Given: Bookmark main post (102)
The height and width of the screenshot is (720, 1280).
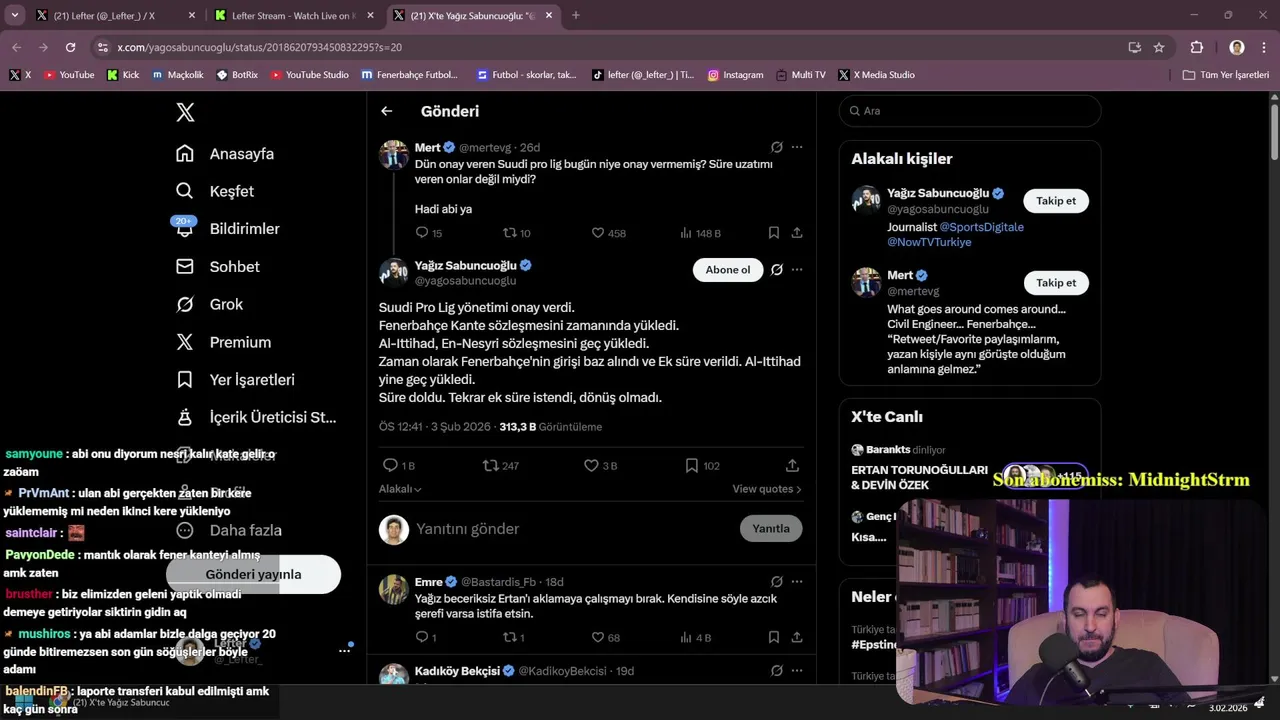Looking at the screenshot, I should [702, 466].
